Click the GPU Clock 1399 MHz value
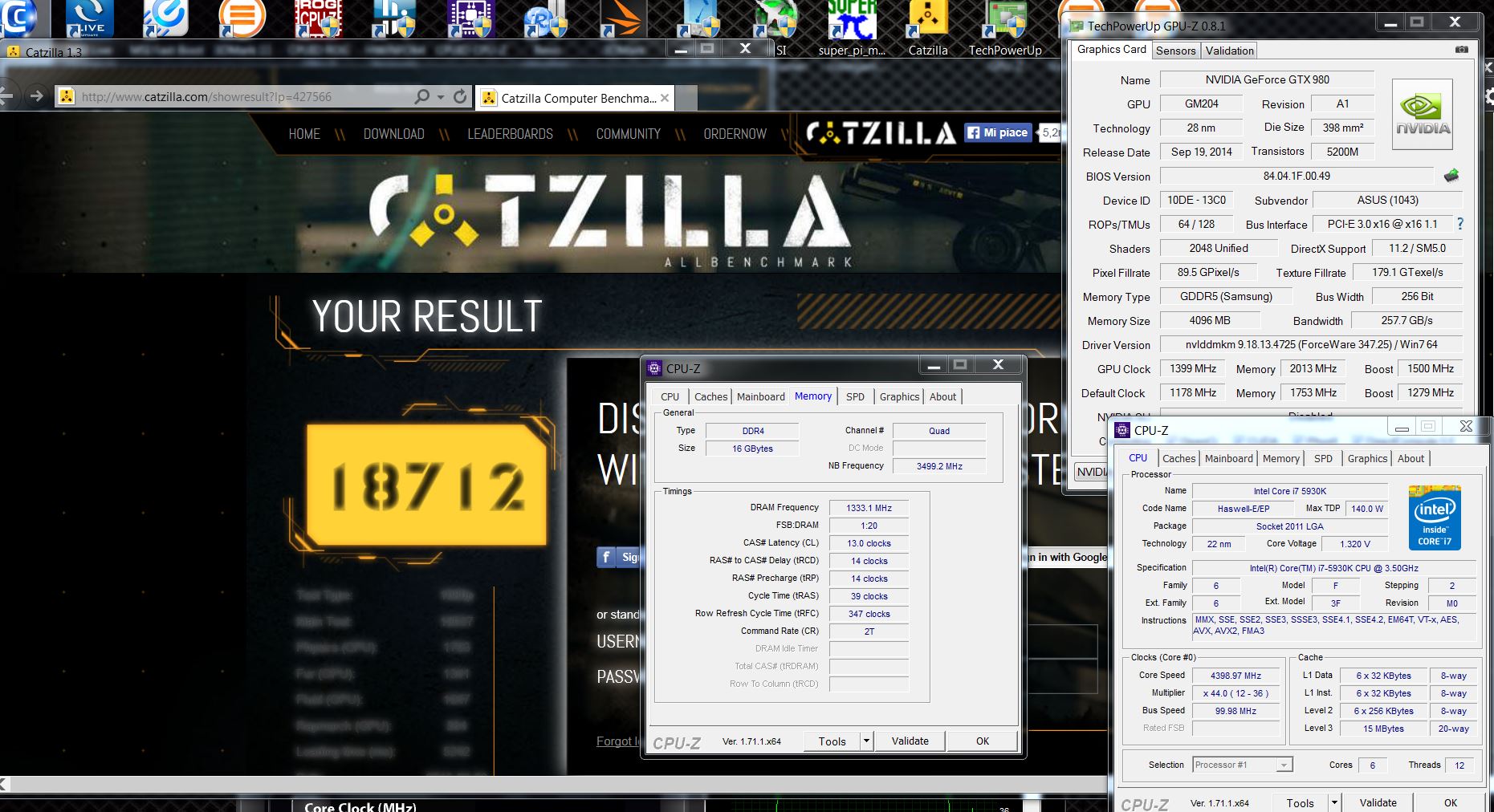The width and height of the screenshot is (1494, 812). [1192, 368]
